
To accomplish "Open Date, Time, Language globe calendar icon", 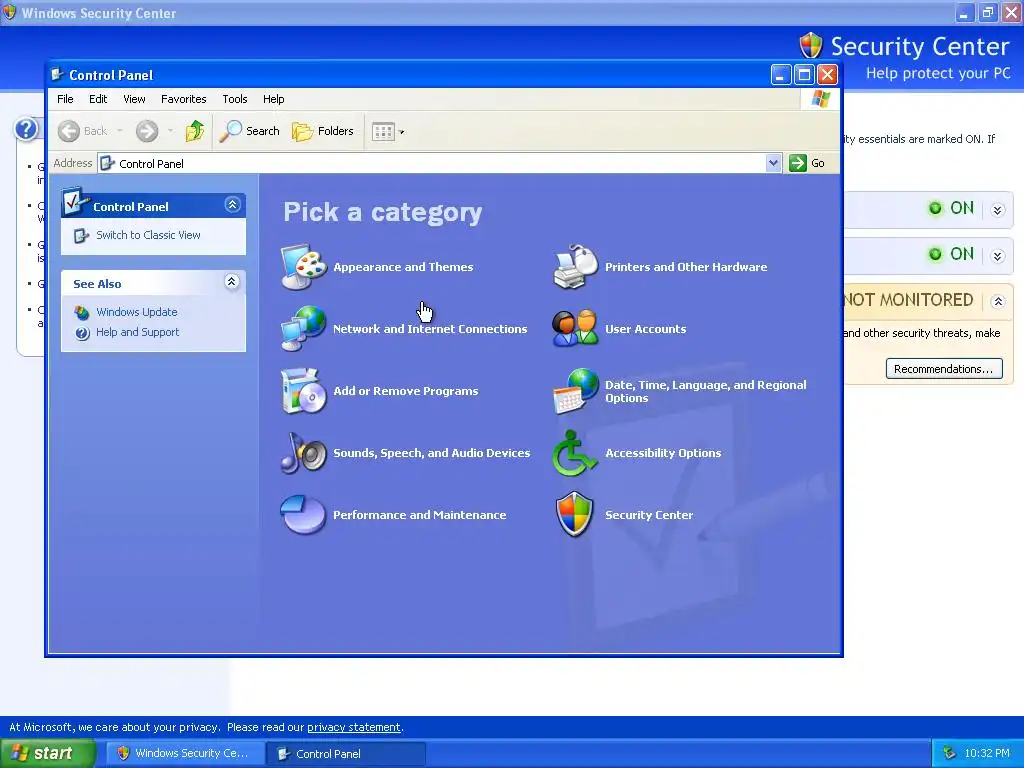I will pyautogui.click(x=575, y=391).
